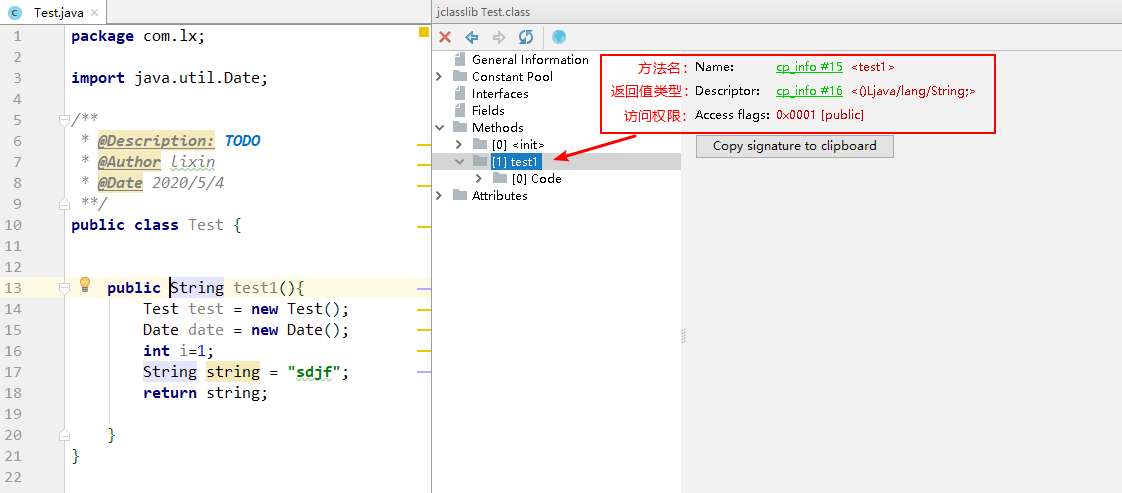The height and width of the screenshot is (493, 1122).
Task: Click the splitter handle dots
Action: coord(683,336)
